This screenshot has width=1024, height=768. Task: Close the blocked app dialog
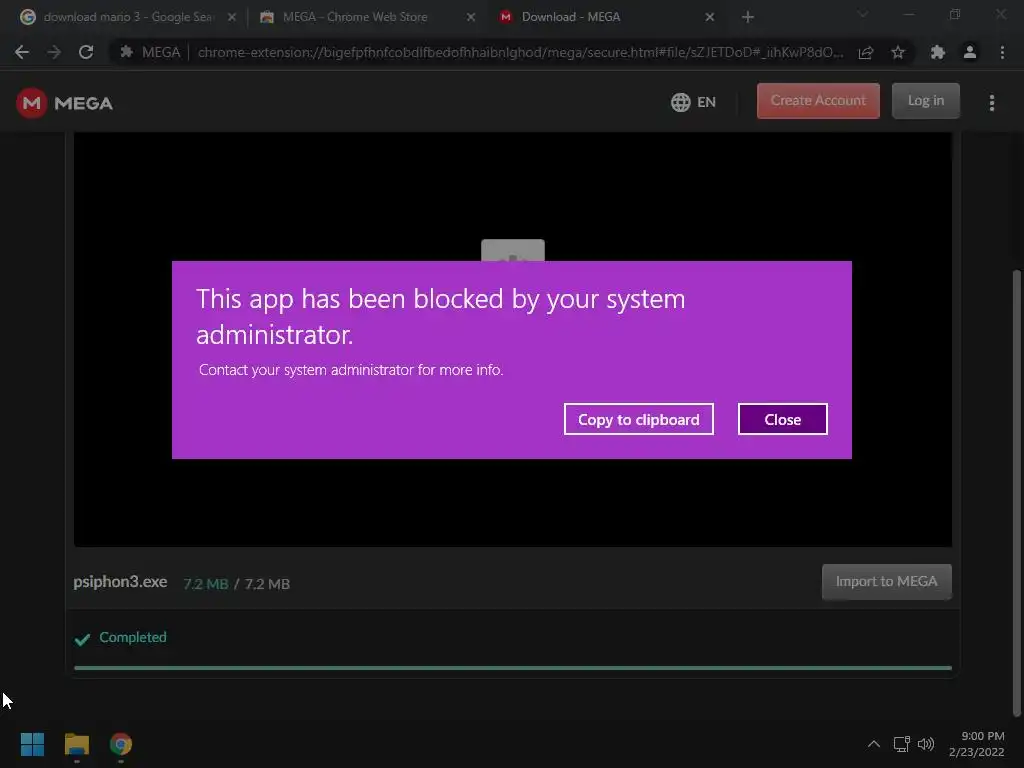point(782,419)
